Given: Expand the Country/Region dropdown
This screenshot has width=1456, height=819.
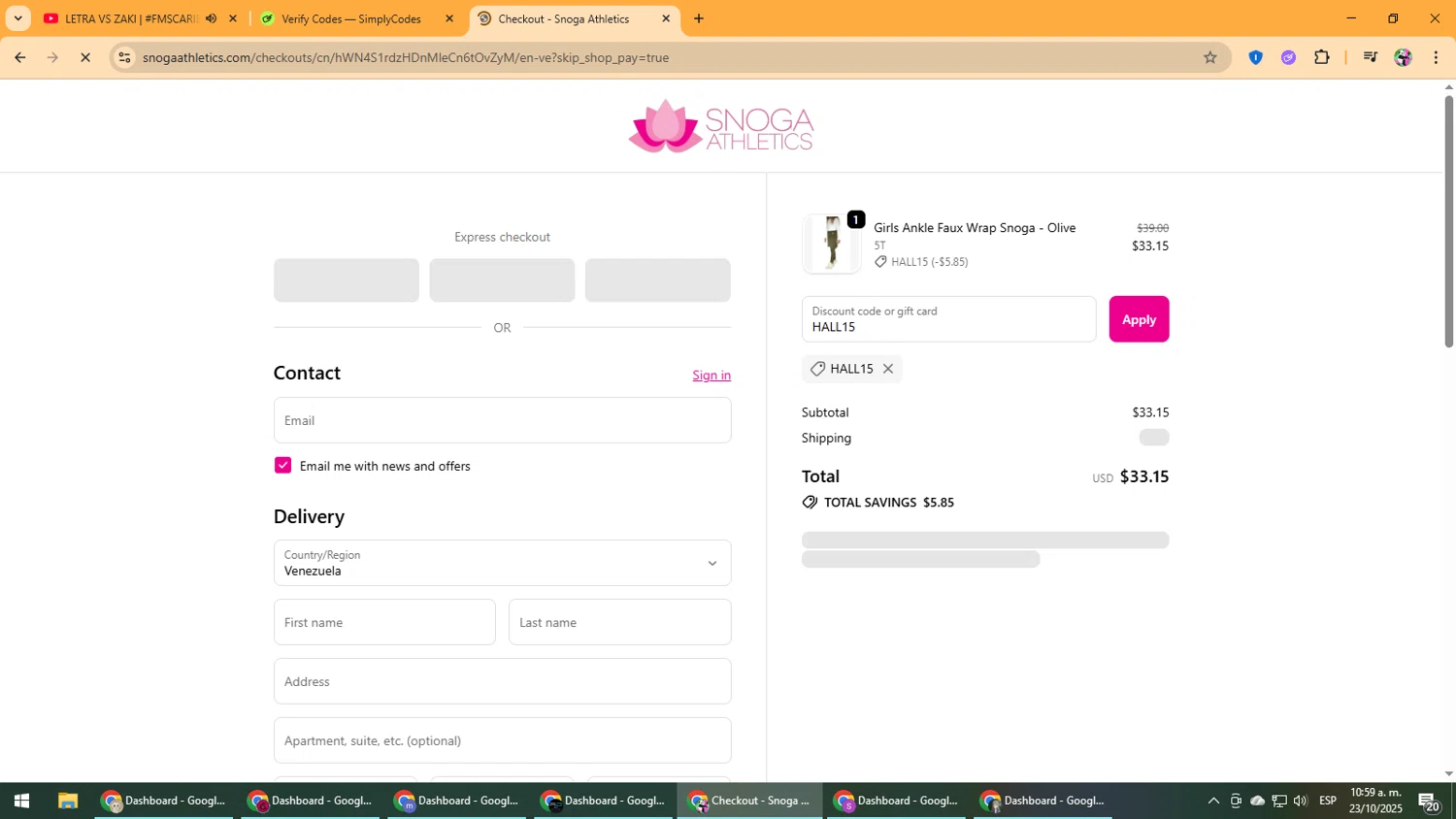Looking at the screenshot, I should tap(502, 563).
